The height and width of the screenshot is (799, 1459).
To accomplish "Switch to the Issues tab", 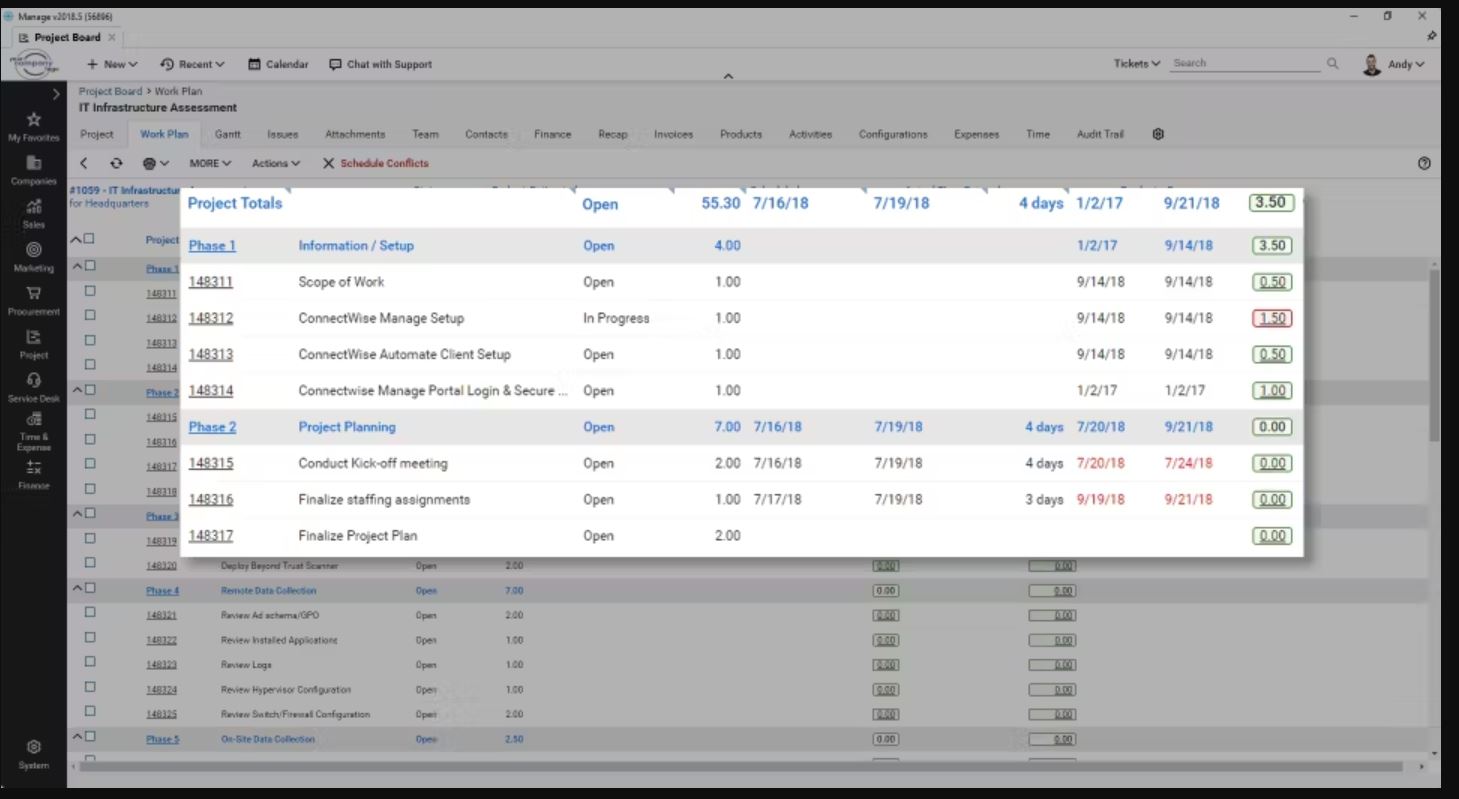I will [283, 134].
